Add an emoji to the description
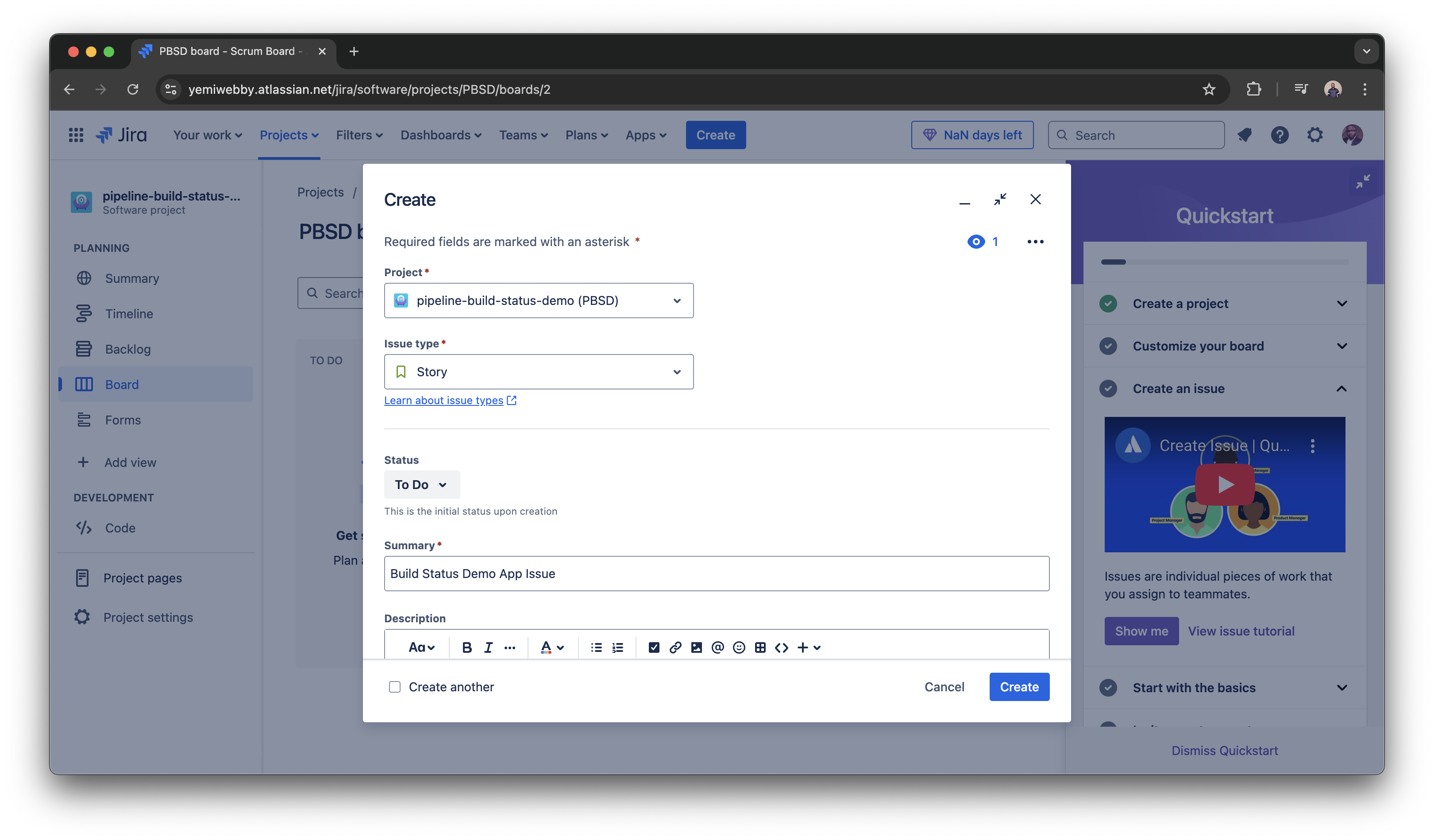The width and height of the screenshot is (1434, 840). click(x=739, y=647)
